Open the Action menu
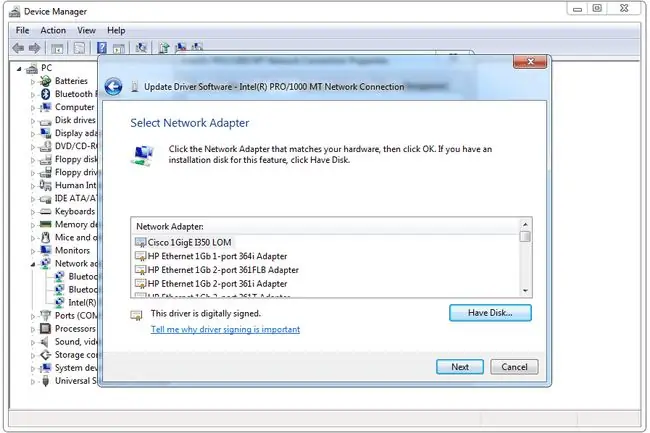Image resolution: width=650 pixels, height=433 pixels. pos(53,30)
